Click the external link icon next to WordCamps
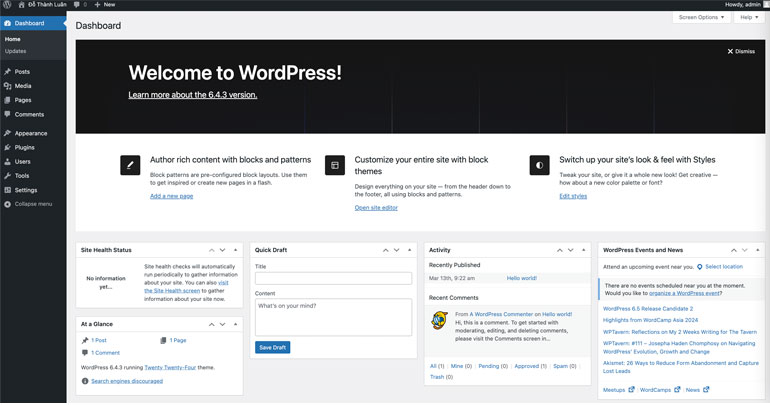770x405 pixels. 677,390
